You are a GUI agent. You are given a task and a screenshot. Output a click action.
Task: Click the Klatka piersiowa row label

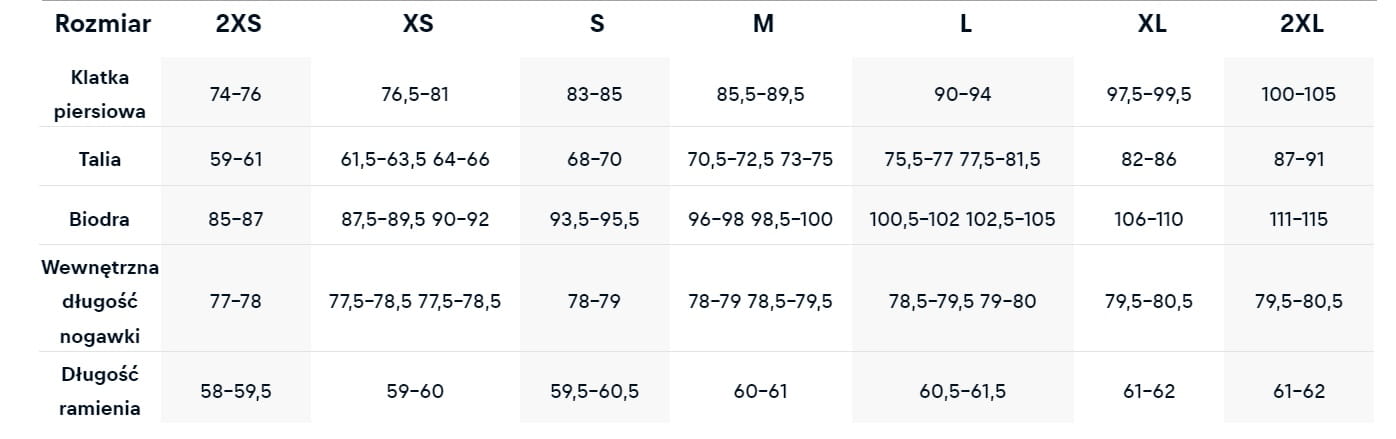point(101,94)
